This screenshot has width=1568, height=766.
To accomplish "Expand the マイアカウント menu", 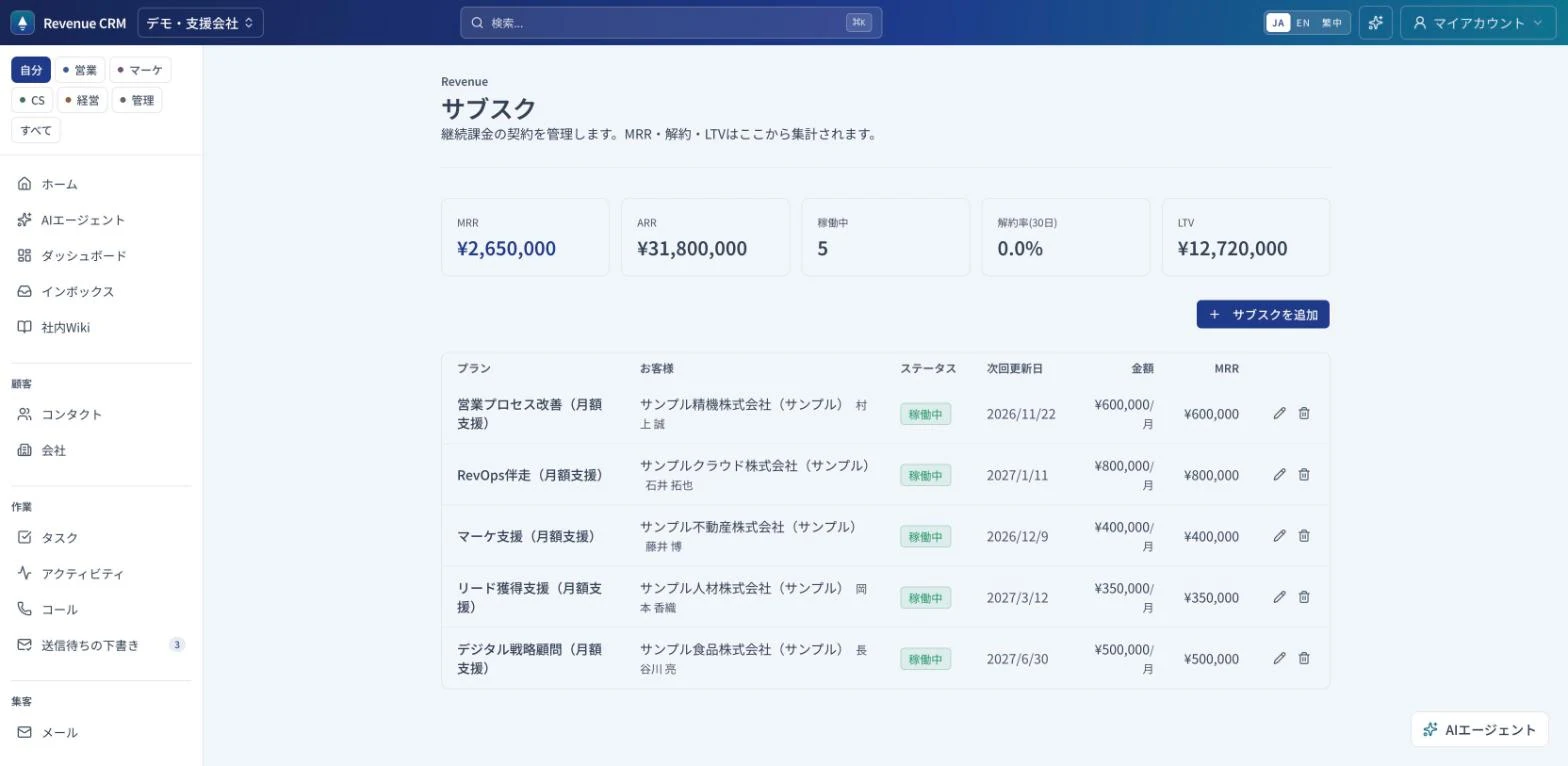I will 1478,22.
